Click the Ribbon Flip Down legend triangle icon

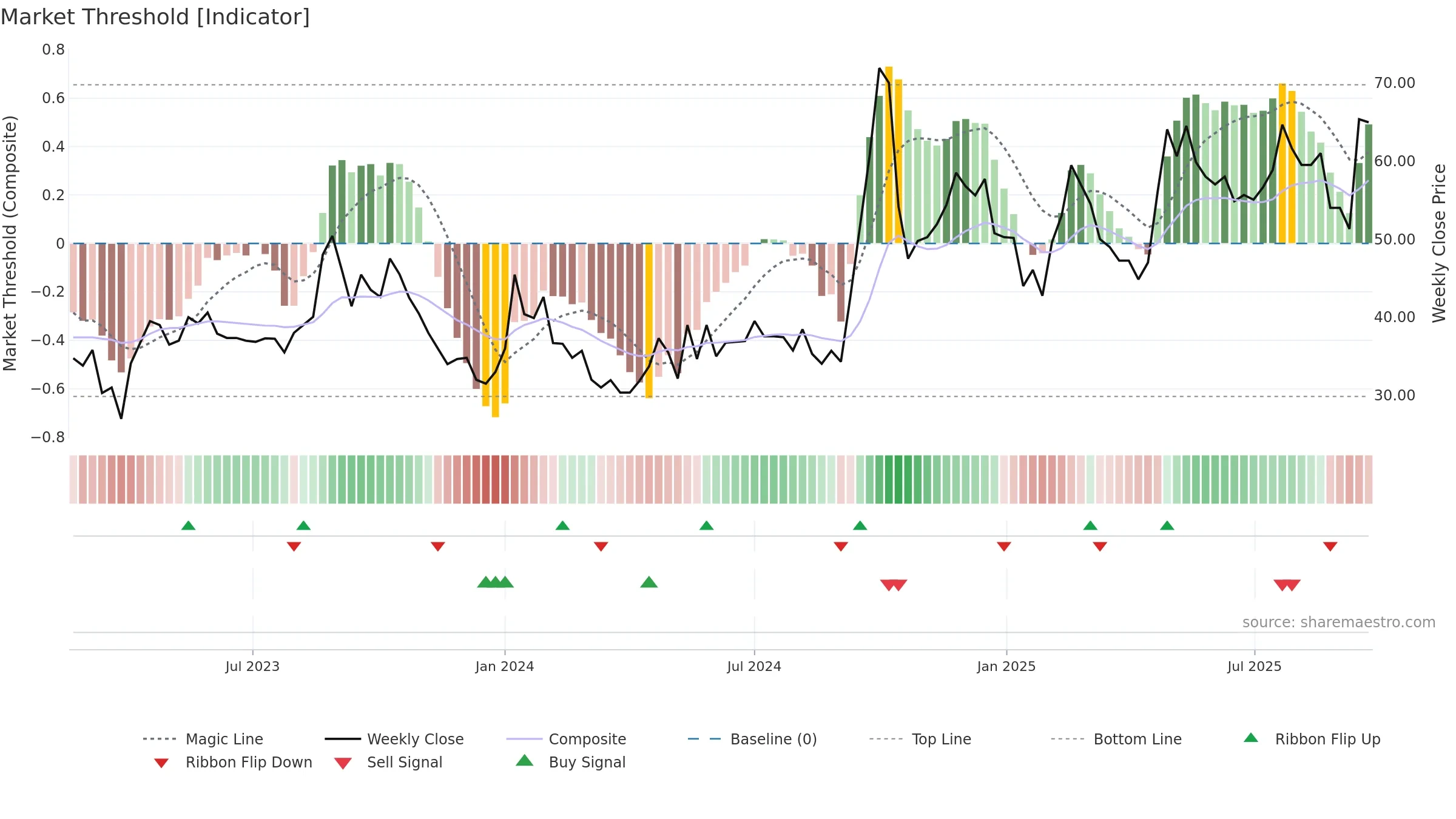(x=161, y=763)
